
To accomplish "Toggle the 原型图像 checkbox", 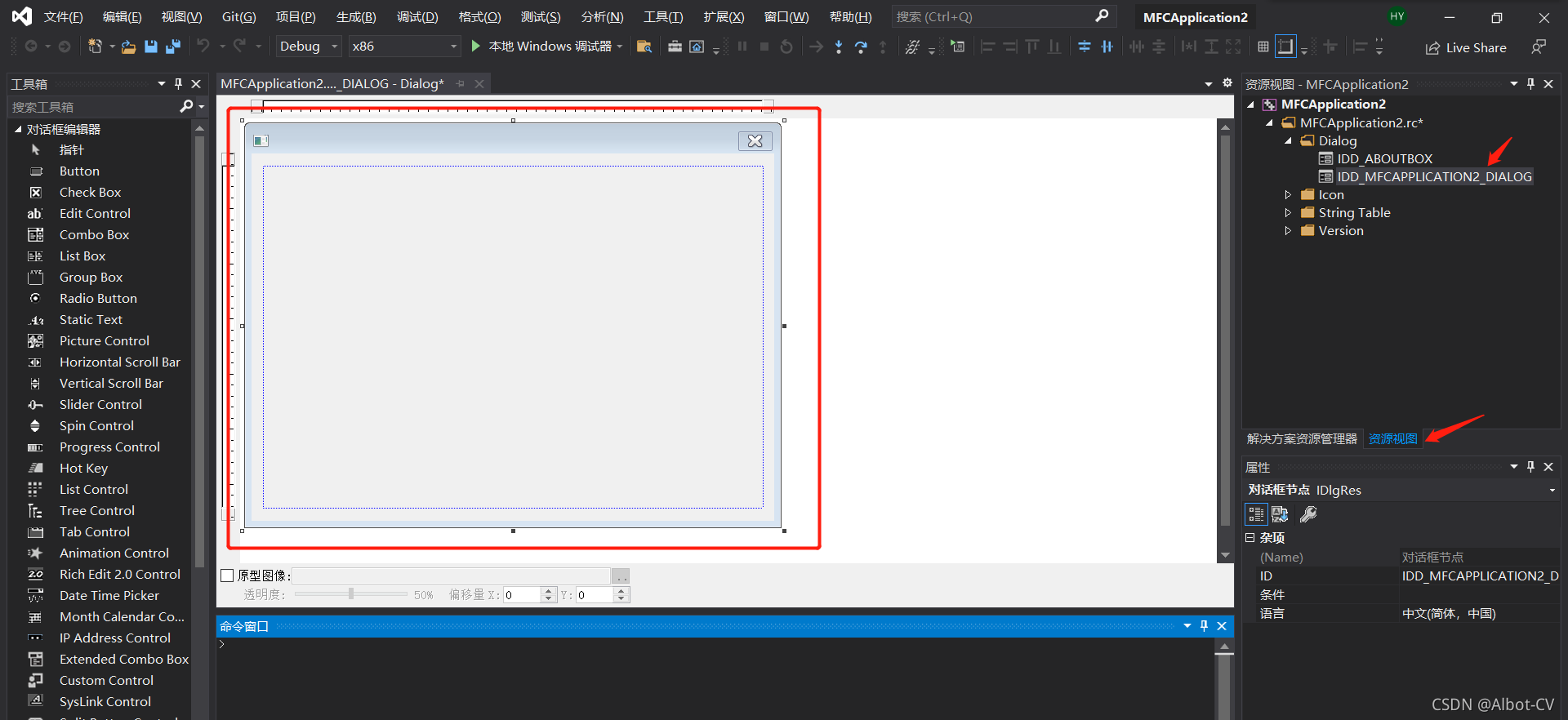I will [x=228, y=576].
